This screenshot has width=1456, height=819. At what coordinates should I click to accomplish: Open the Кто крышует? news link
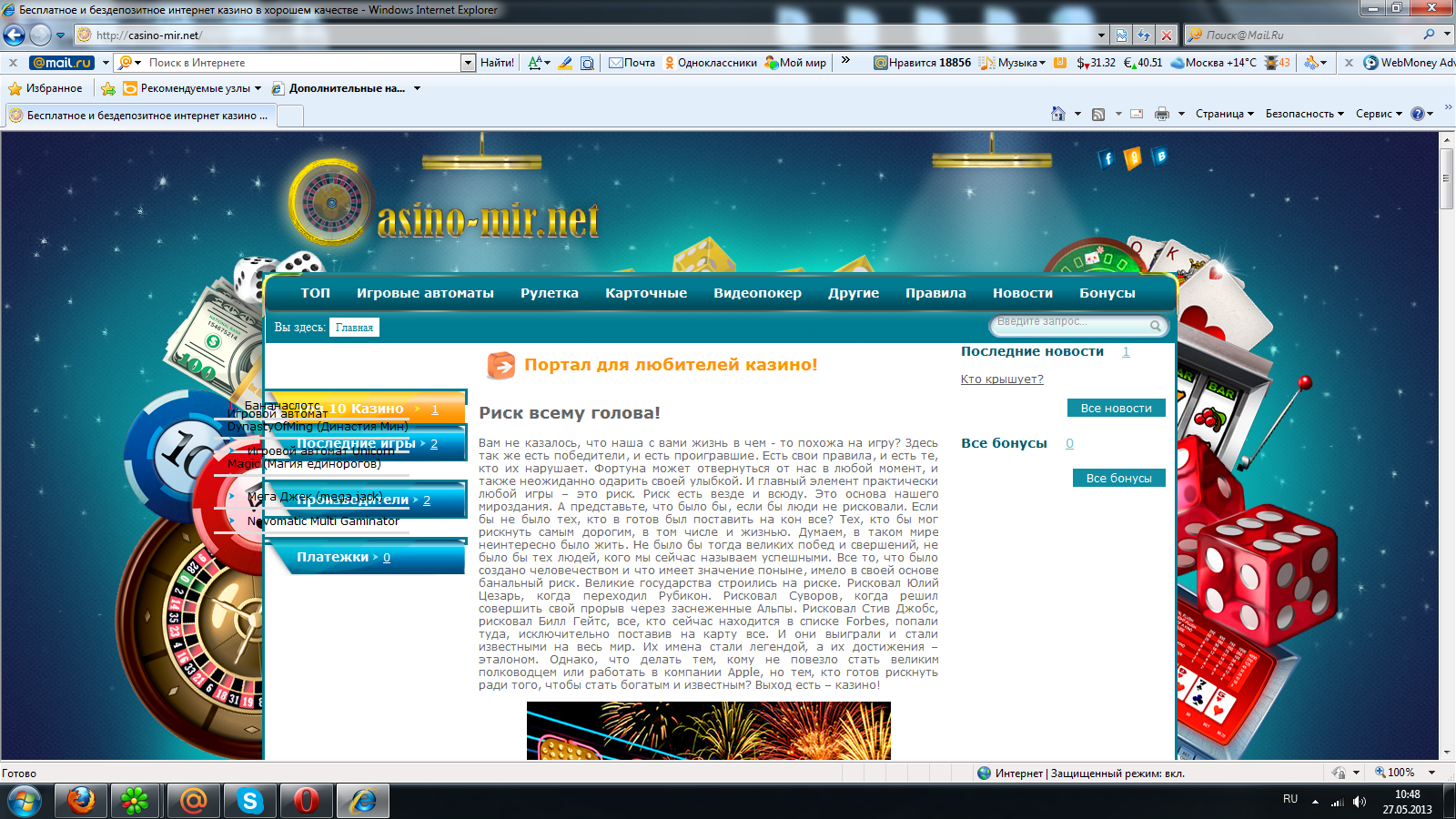point(1002,379)
